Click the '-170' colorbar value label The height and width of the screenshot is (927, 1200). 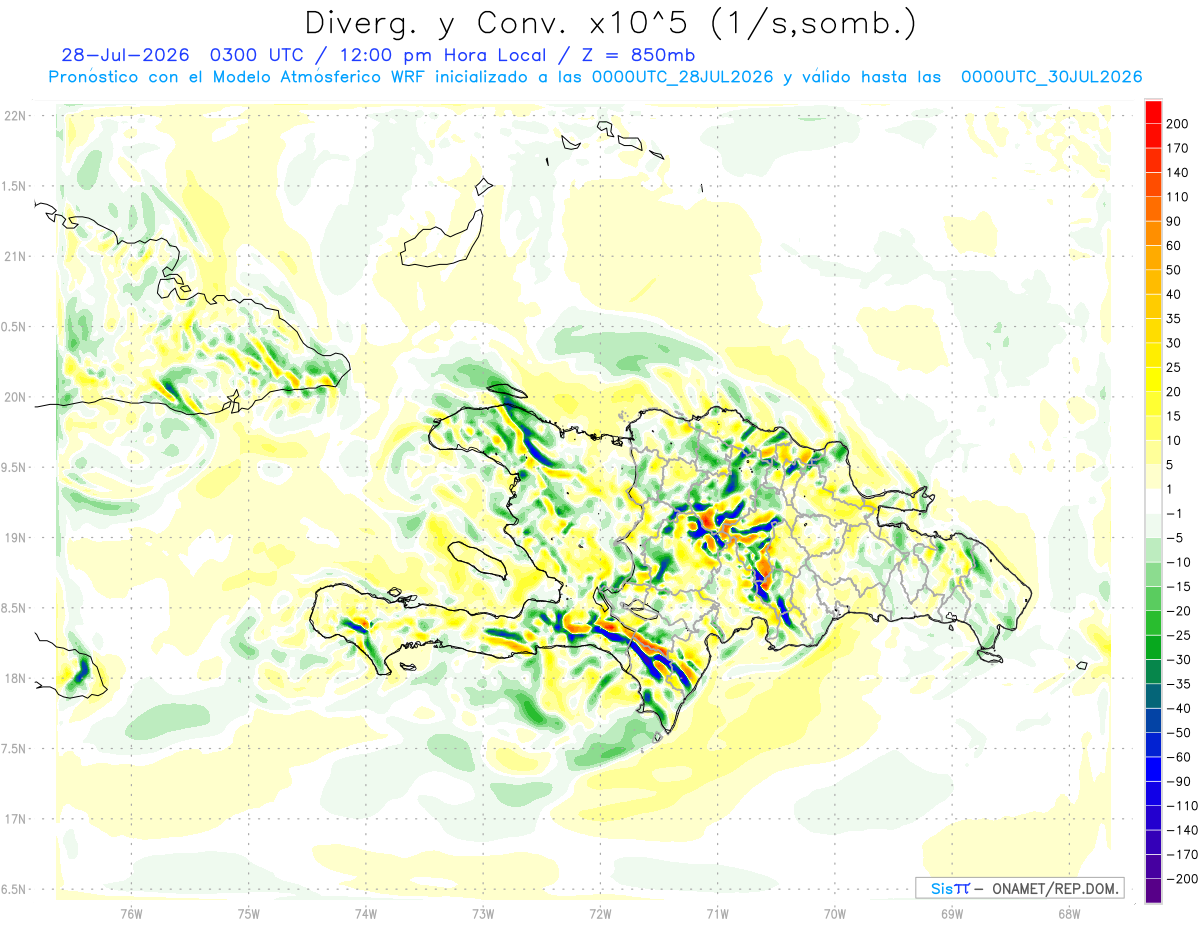[x=1182, y=855]
